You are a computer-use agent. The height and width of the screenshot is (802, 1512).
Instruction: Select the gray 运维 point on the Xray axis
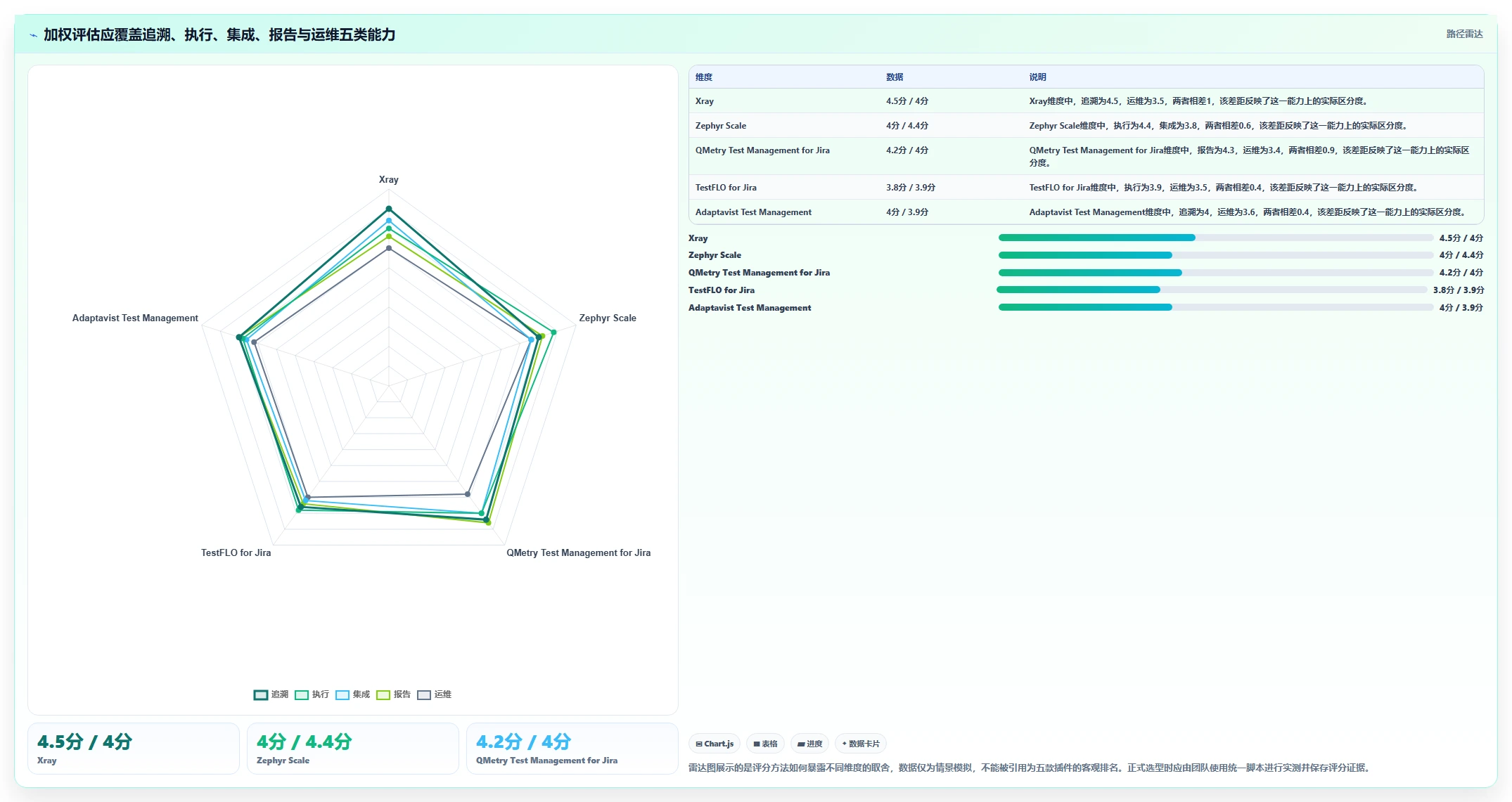tap(388, 247)
